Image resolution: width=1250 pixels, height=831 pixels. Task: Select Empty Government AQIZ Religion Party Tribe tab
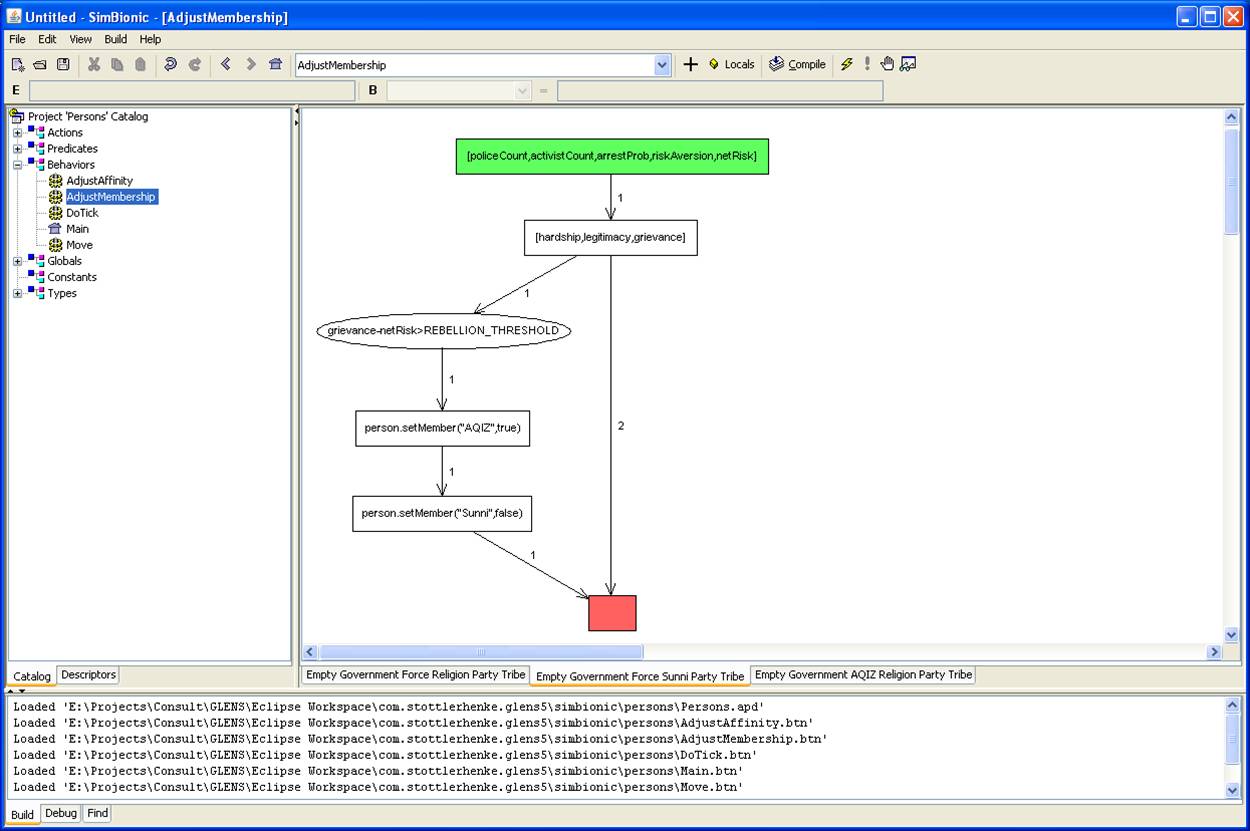[863, 675]
